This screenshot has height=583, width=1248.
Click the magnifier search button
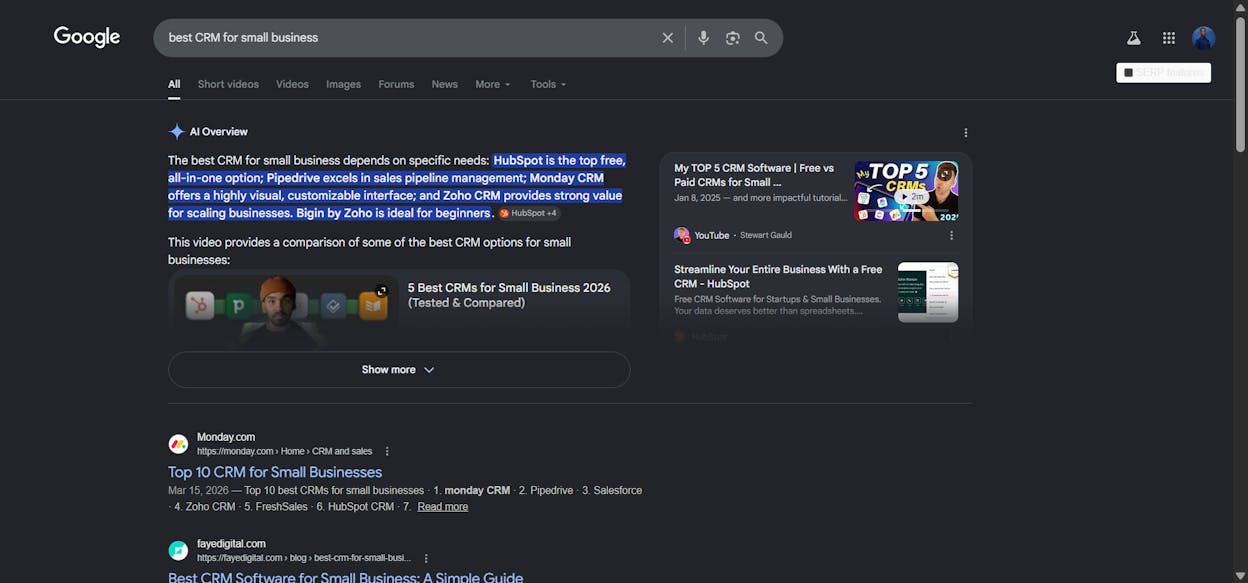tap(761, 38)
